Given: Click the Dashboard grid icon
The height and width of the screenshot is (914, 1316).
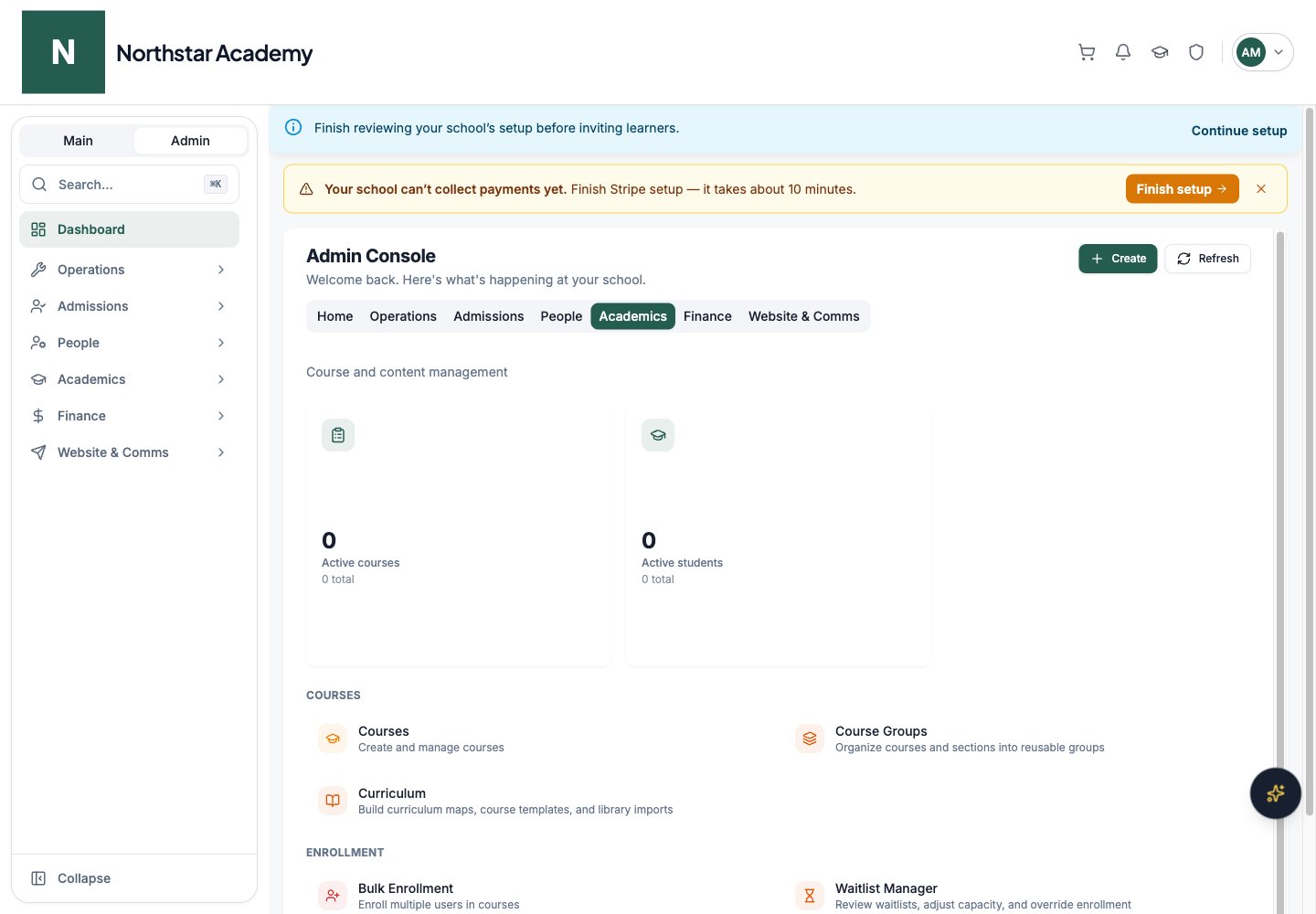Looking at the screenshot, I should (x=38, y=229).
